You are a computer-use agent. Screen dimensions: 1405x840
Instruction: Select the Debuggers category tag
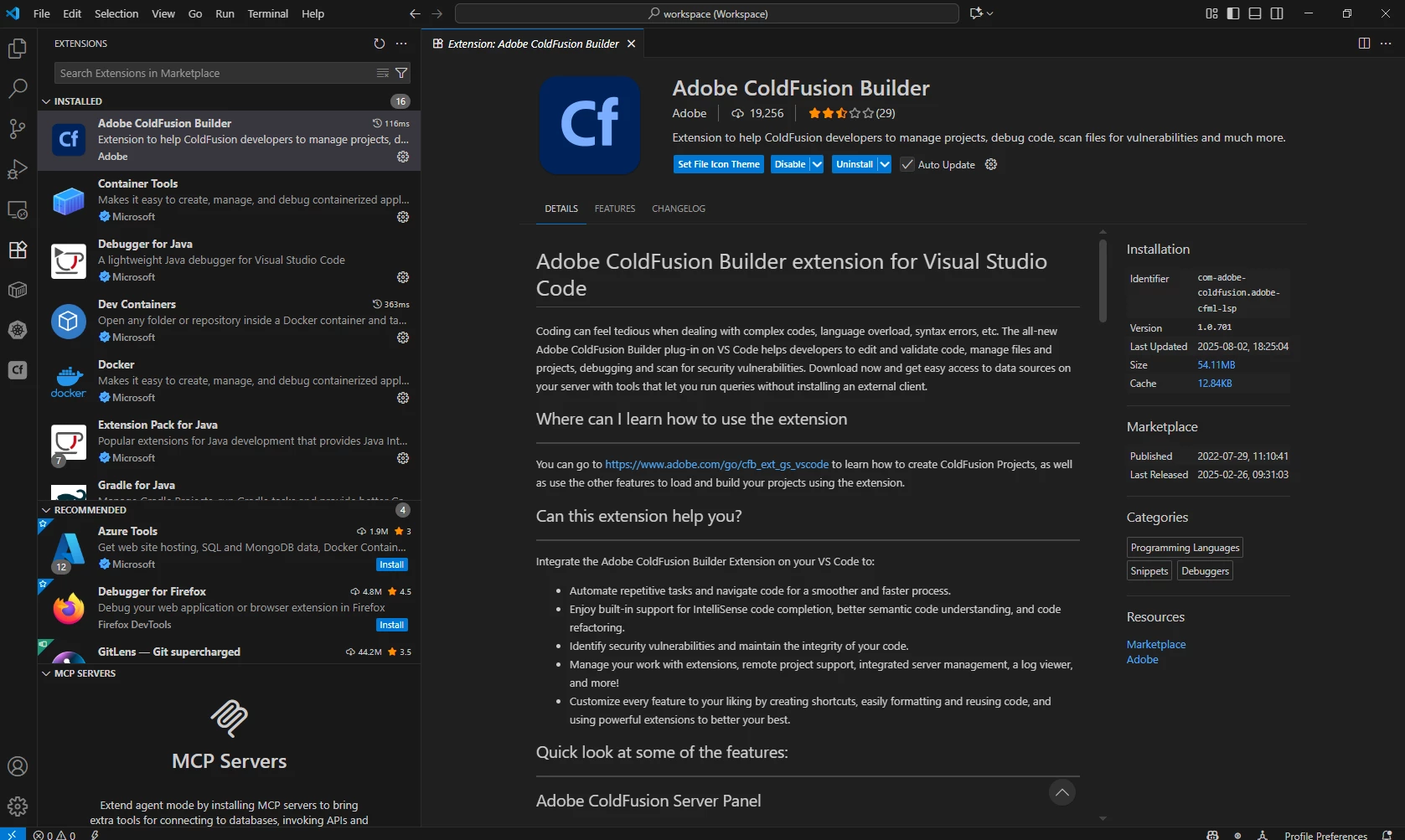1205,571
